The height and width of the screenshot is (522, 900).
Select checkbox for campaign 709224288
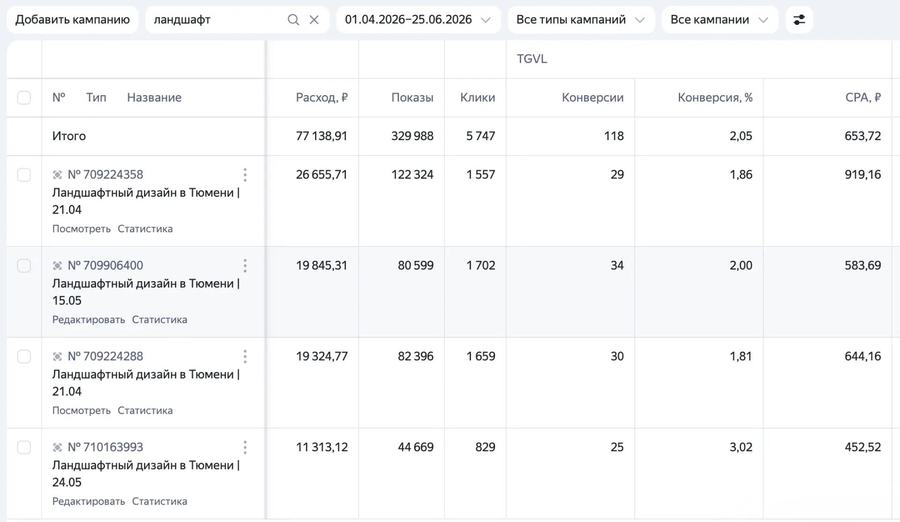pyautogui.click(x=24, y=356)
